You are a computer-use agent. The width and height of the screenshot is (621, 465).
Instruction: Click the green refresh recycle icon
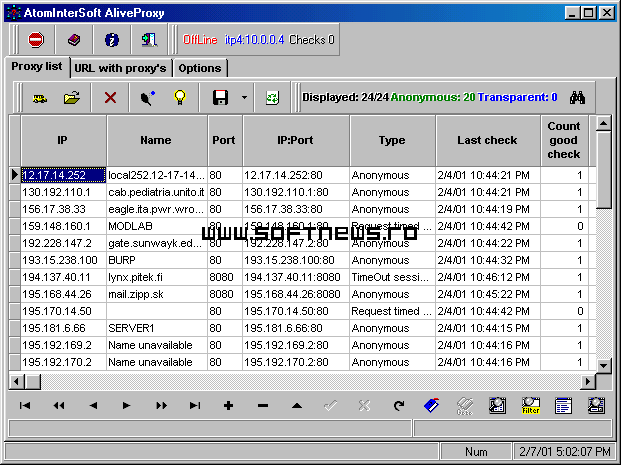[272, 98]
